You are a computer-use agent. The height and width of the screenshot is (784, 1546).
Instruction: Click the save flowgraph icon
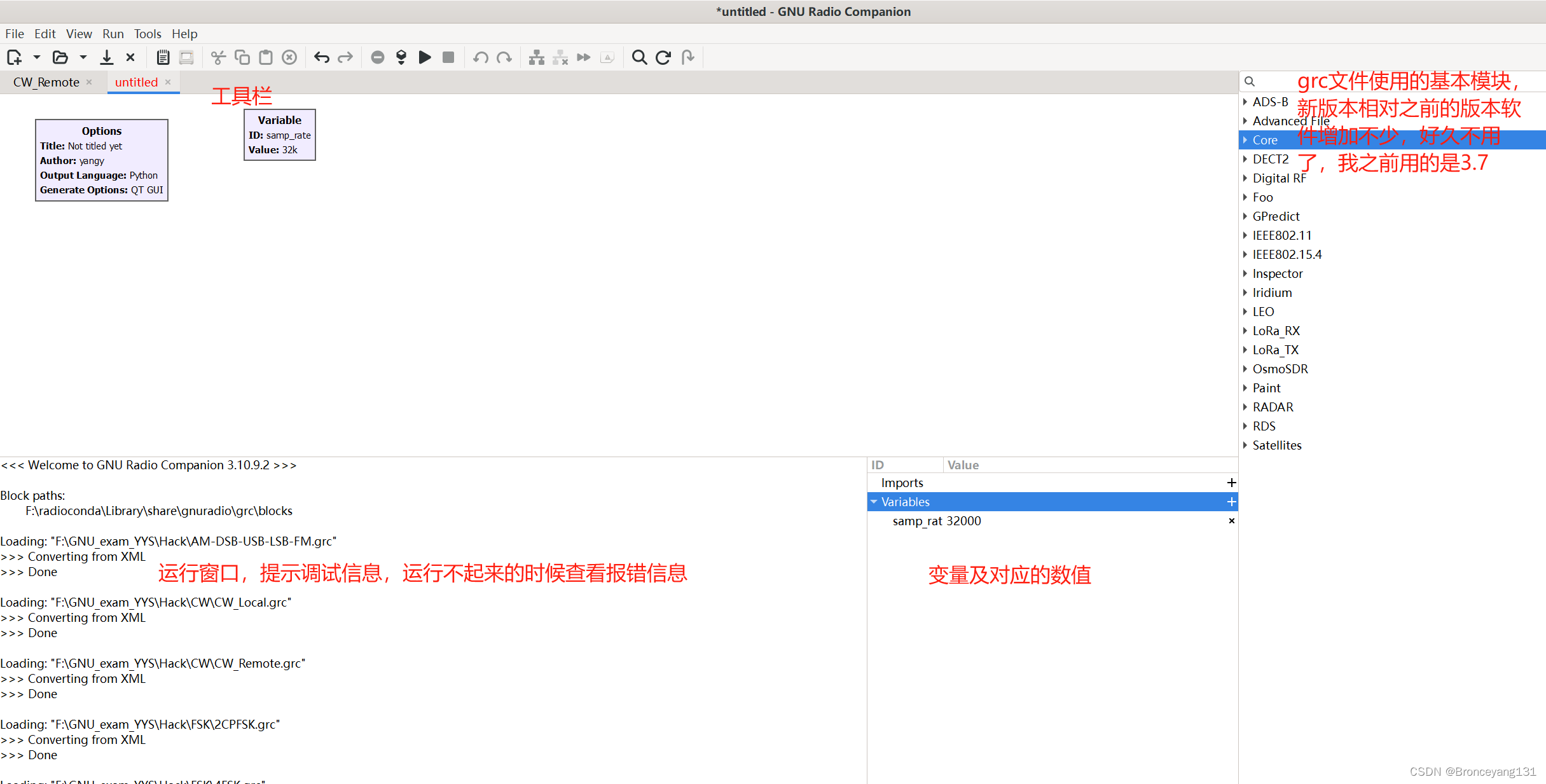coord(107,57)
